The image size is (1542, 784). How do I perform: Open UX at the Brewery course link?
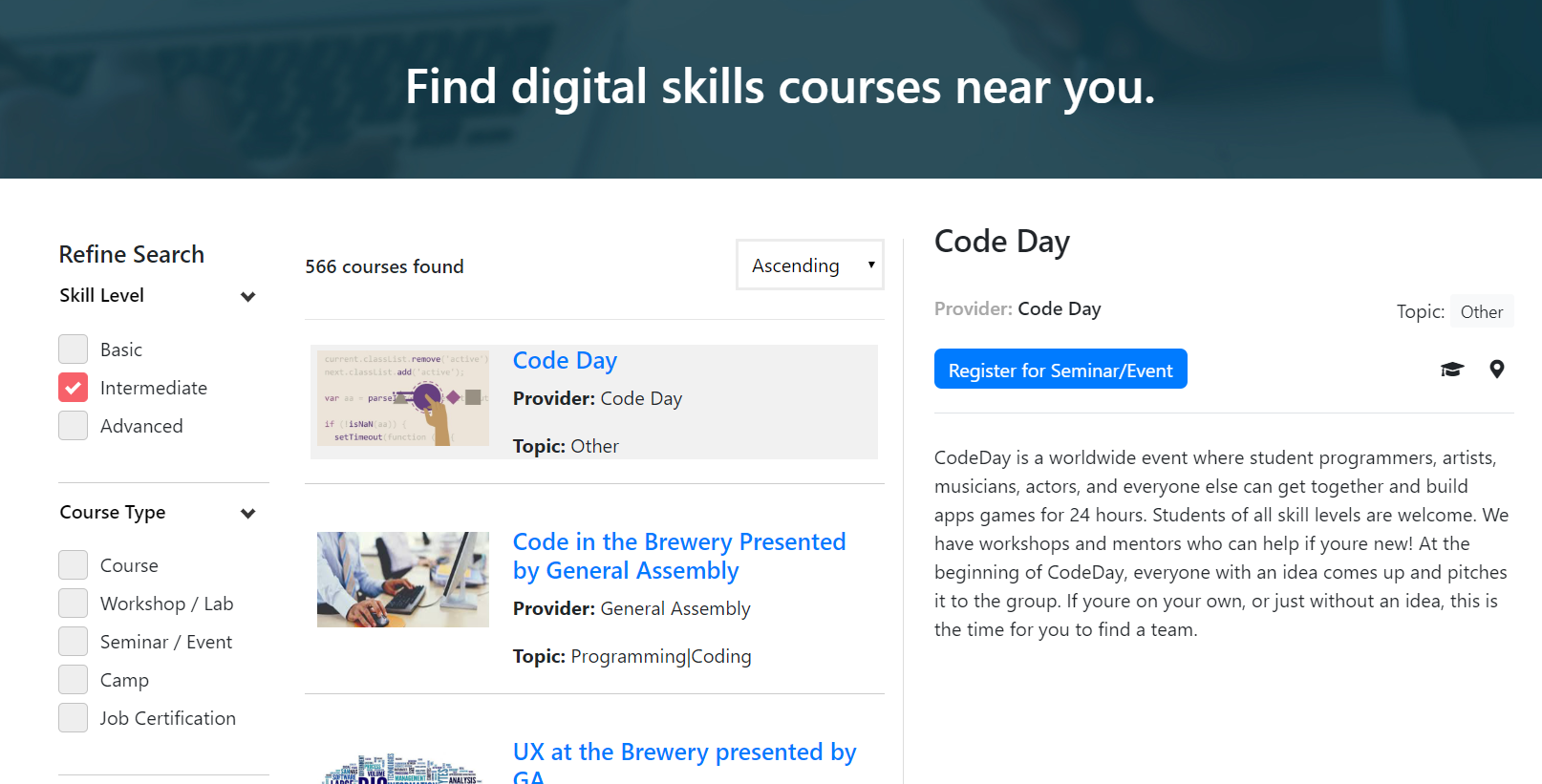pyautogui.click(x=685, y=761)
